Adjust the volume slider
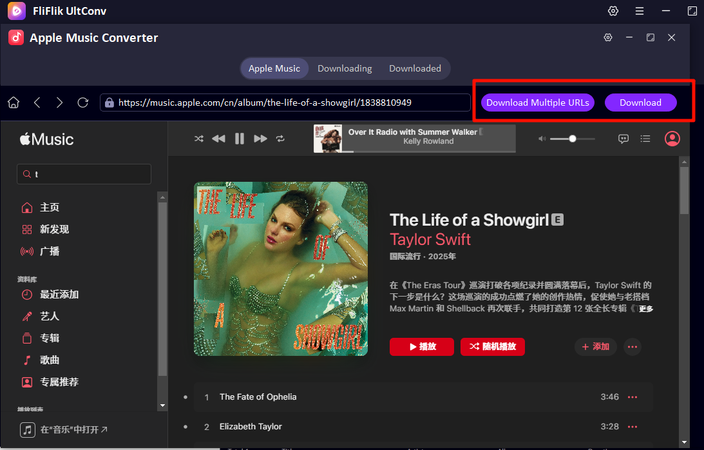Image resolution: width=704 pixels, height=450 pixels. point(572,139)
